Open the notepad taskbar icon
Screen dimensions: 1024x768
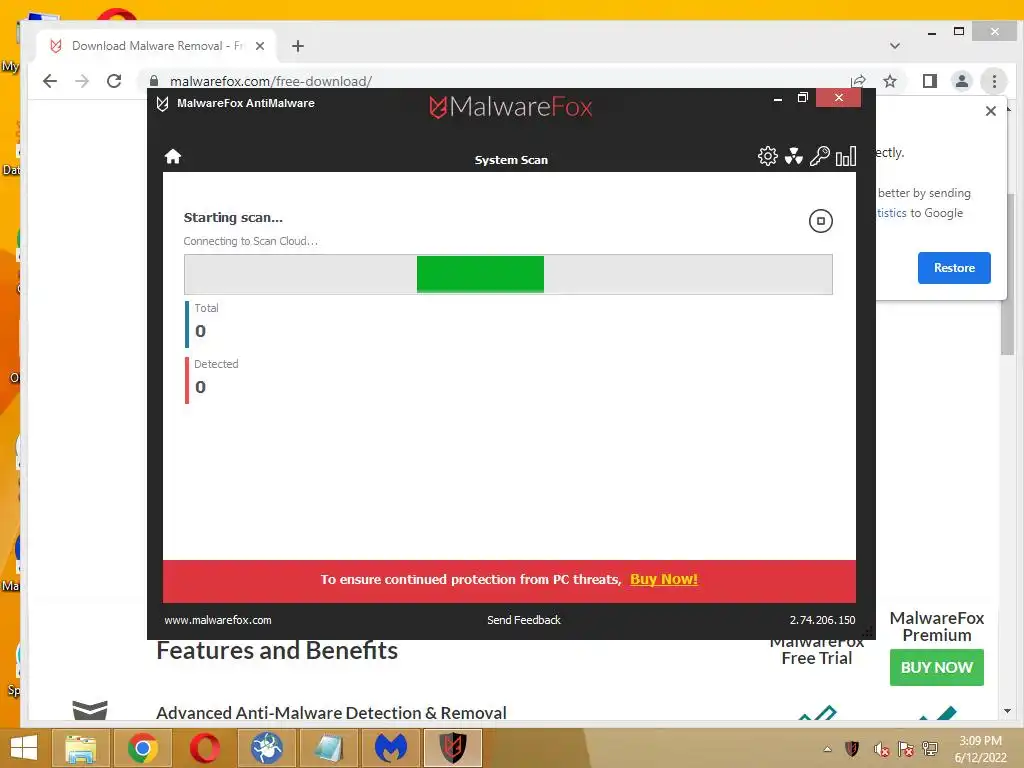pyautogui.click(x=328, y=748)
